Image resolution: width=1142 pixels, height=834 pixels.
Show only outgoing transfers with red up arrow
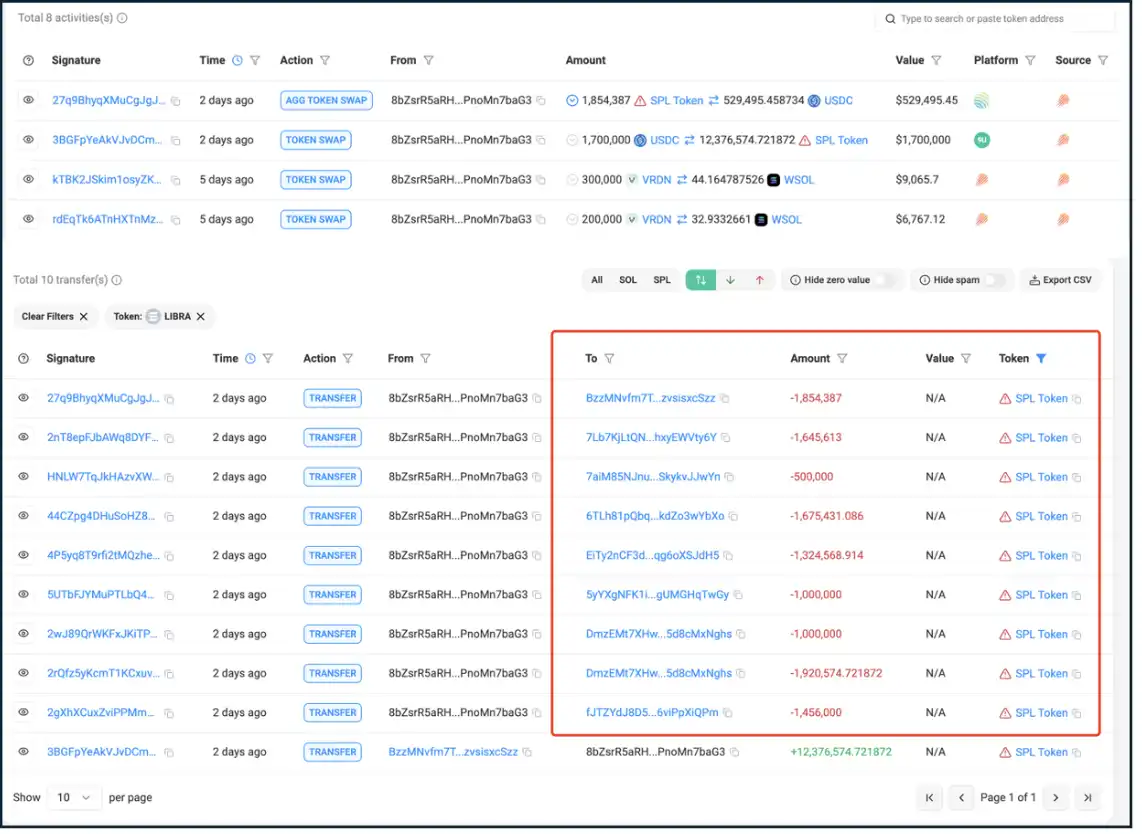pos(759,280)
